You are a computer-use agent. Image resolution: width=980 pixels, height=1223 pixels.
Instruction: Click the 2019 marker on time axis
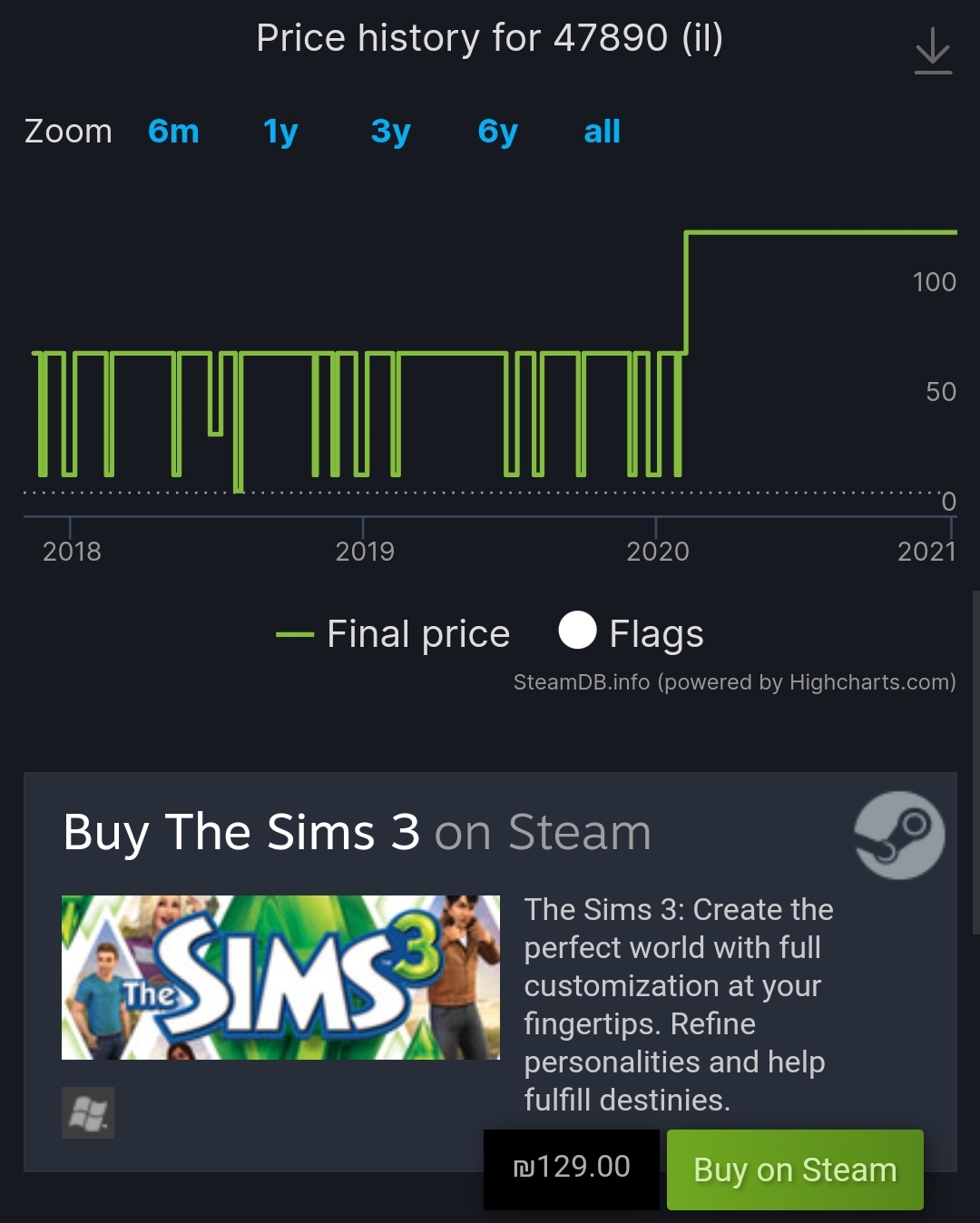click(364, 551)
